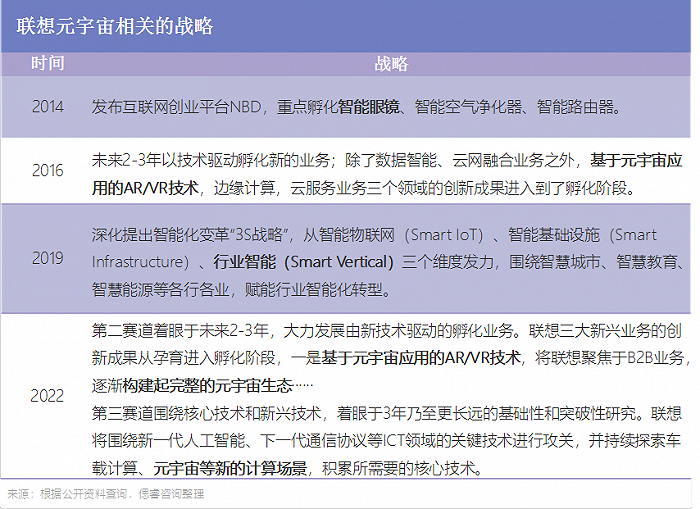Click bold text 用的AR/VR技术 in 2016 row
700x509 pixels.
pos(145,188)
